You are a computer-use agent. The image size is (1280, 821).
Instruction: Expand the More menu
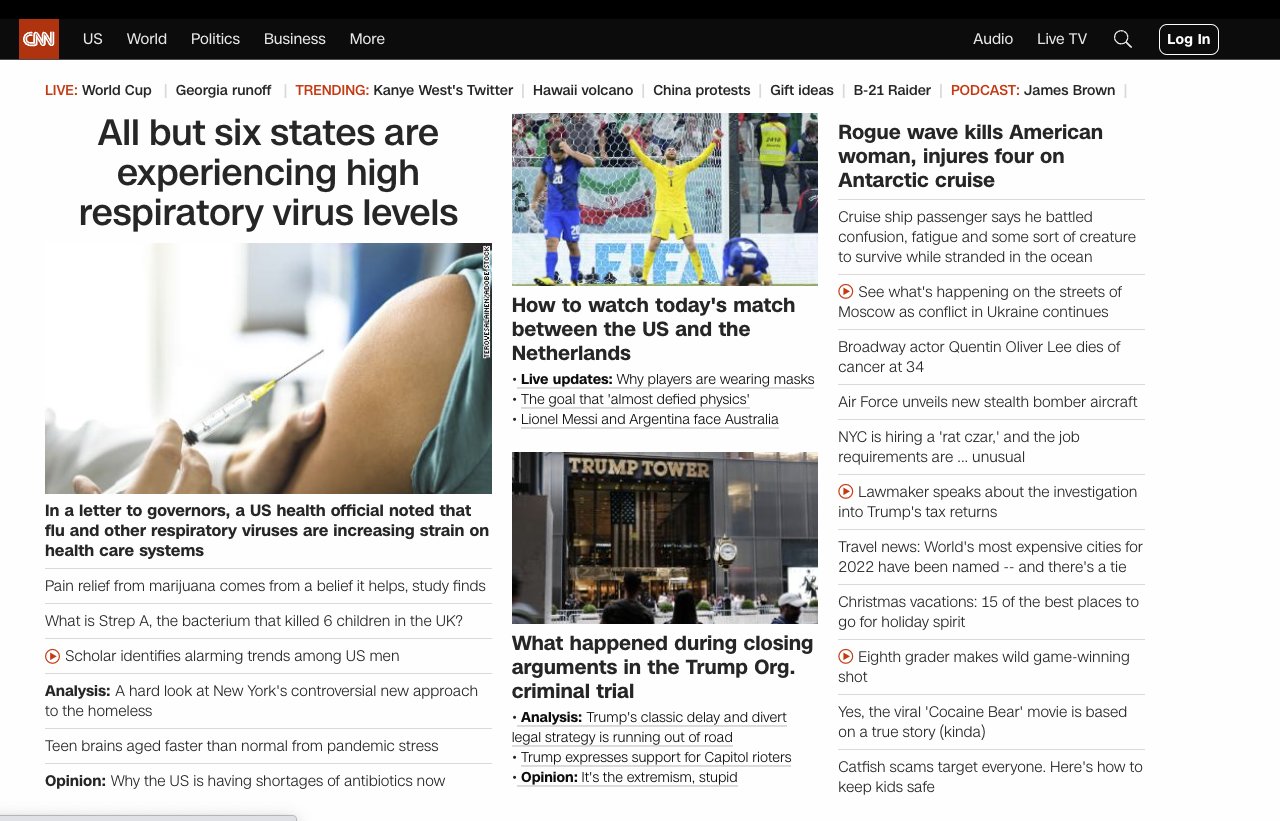point(367,39)
